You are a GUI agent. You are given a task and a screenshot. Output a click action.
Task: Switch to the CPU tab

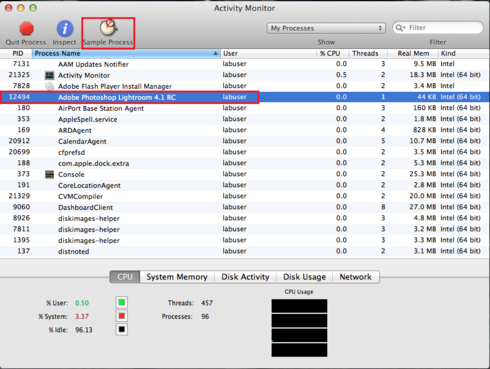[x=125, y=277]
